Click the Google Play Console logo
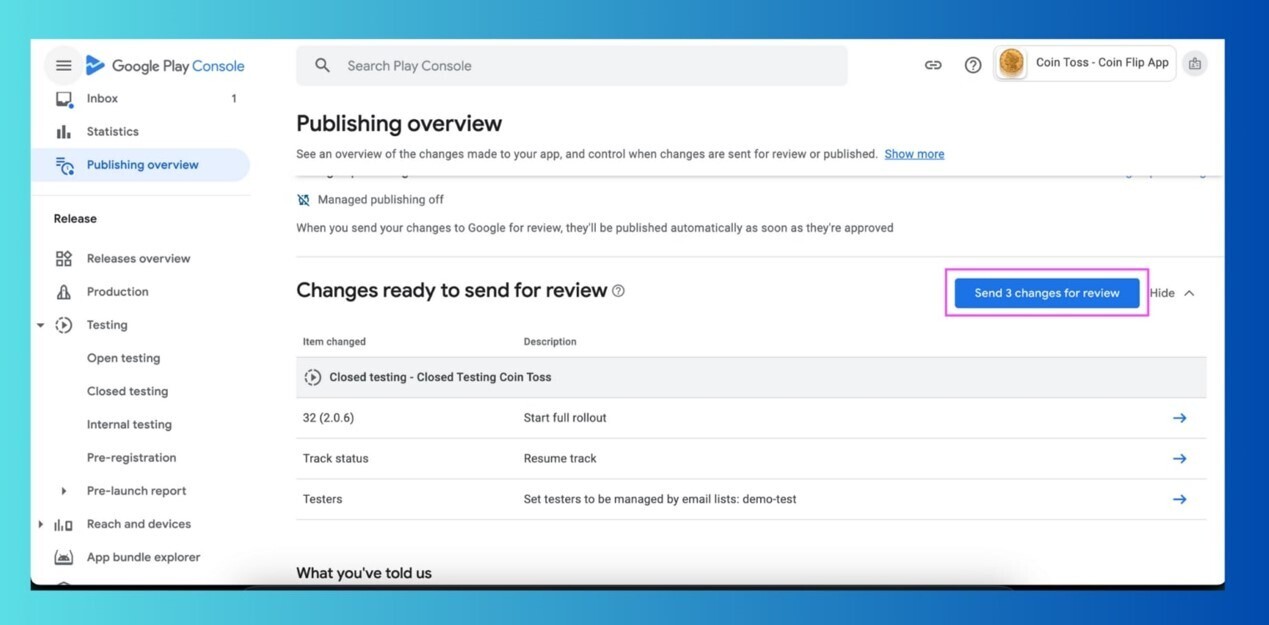Viewport: 1269px width, 625px height. [x=165, y=66]
